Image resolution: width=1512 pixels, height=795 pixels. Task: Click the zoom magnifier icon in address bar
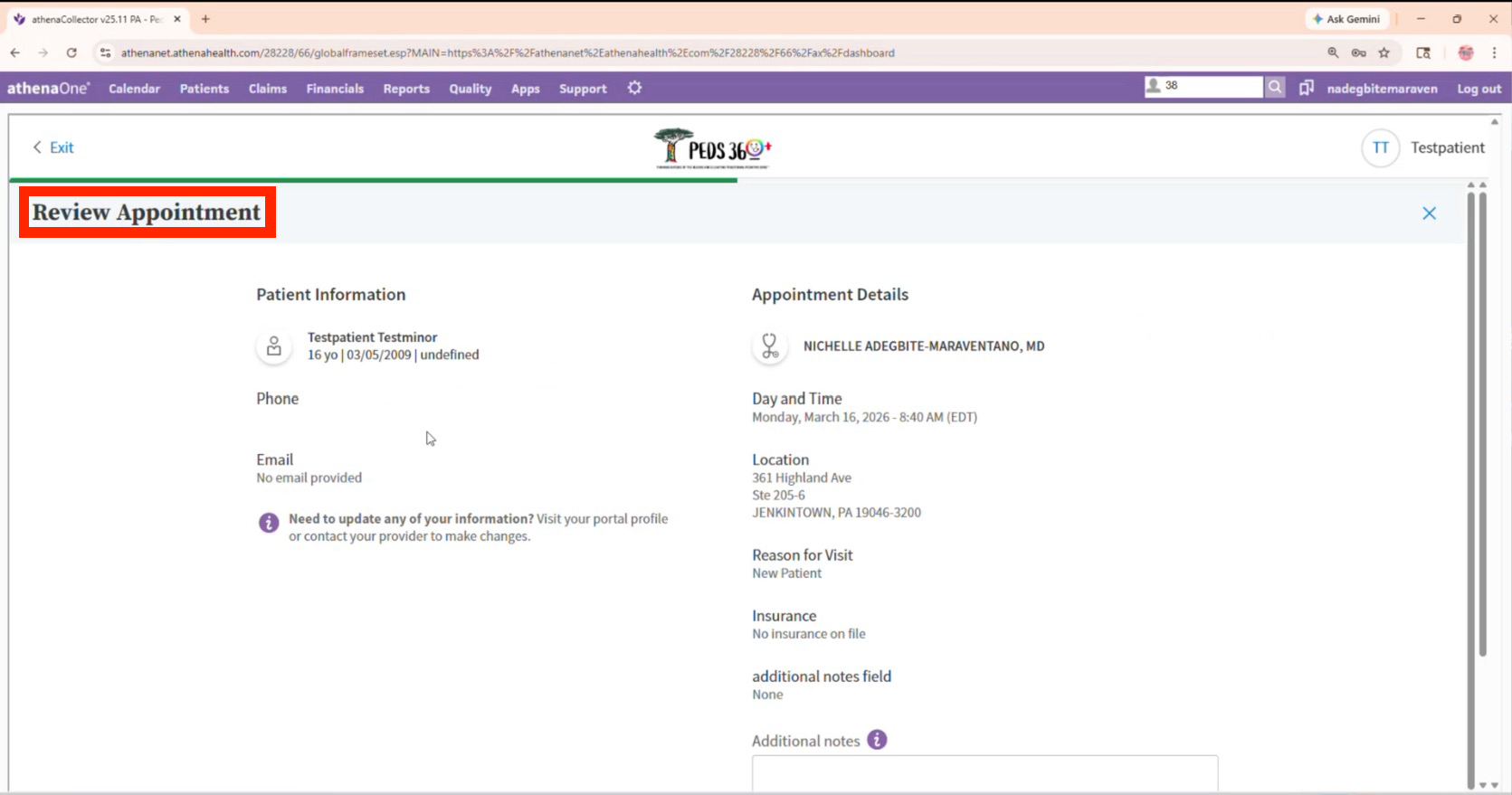(x=1333, y=53)
